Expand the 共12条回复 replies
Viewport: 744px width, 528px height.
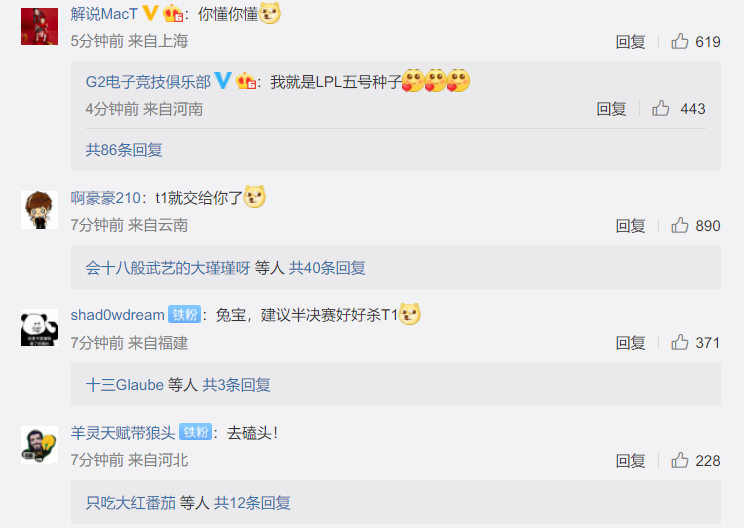(252, 502)
